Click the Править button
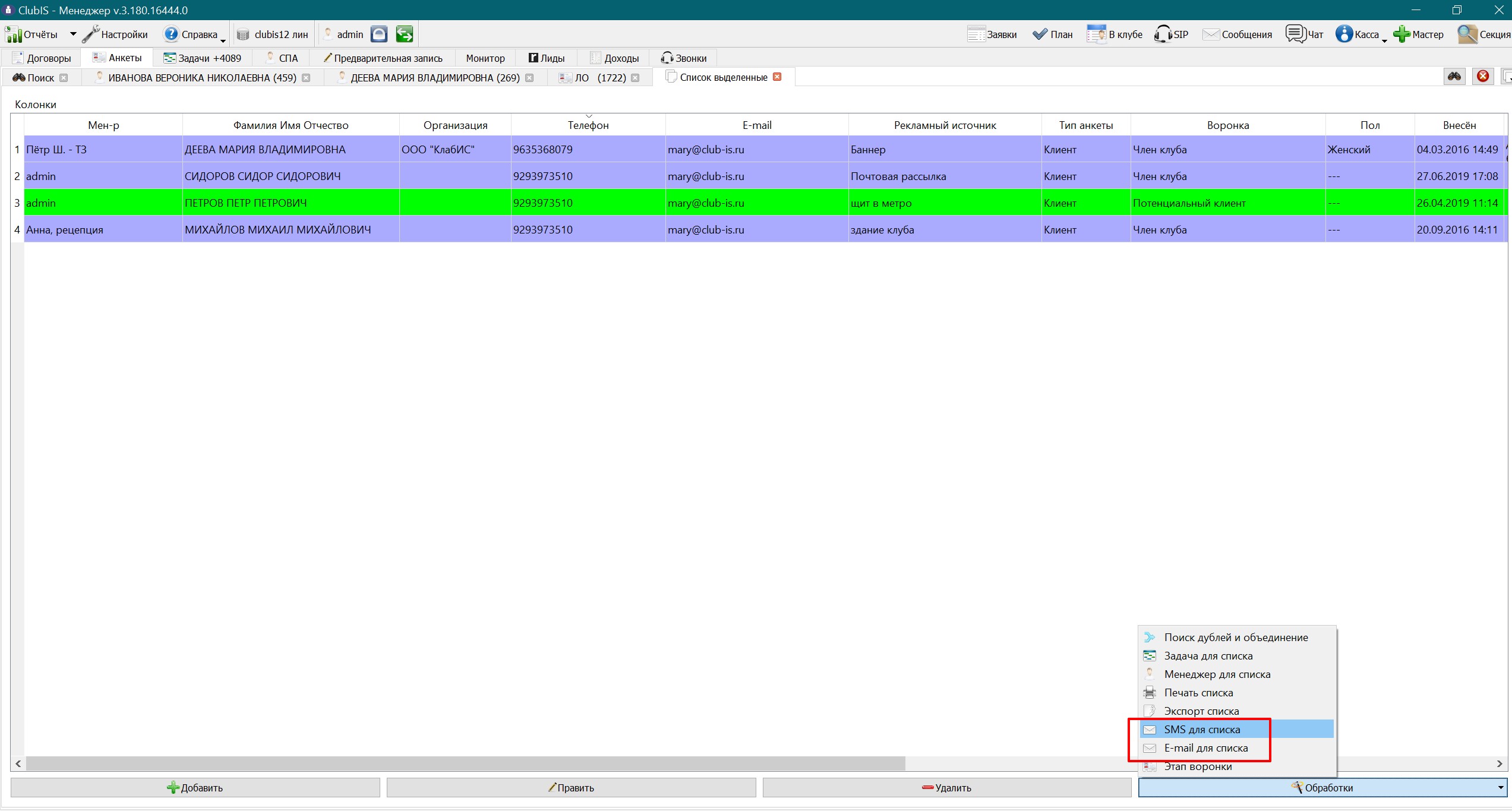 (x=571, y=788)
